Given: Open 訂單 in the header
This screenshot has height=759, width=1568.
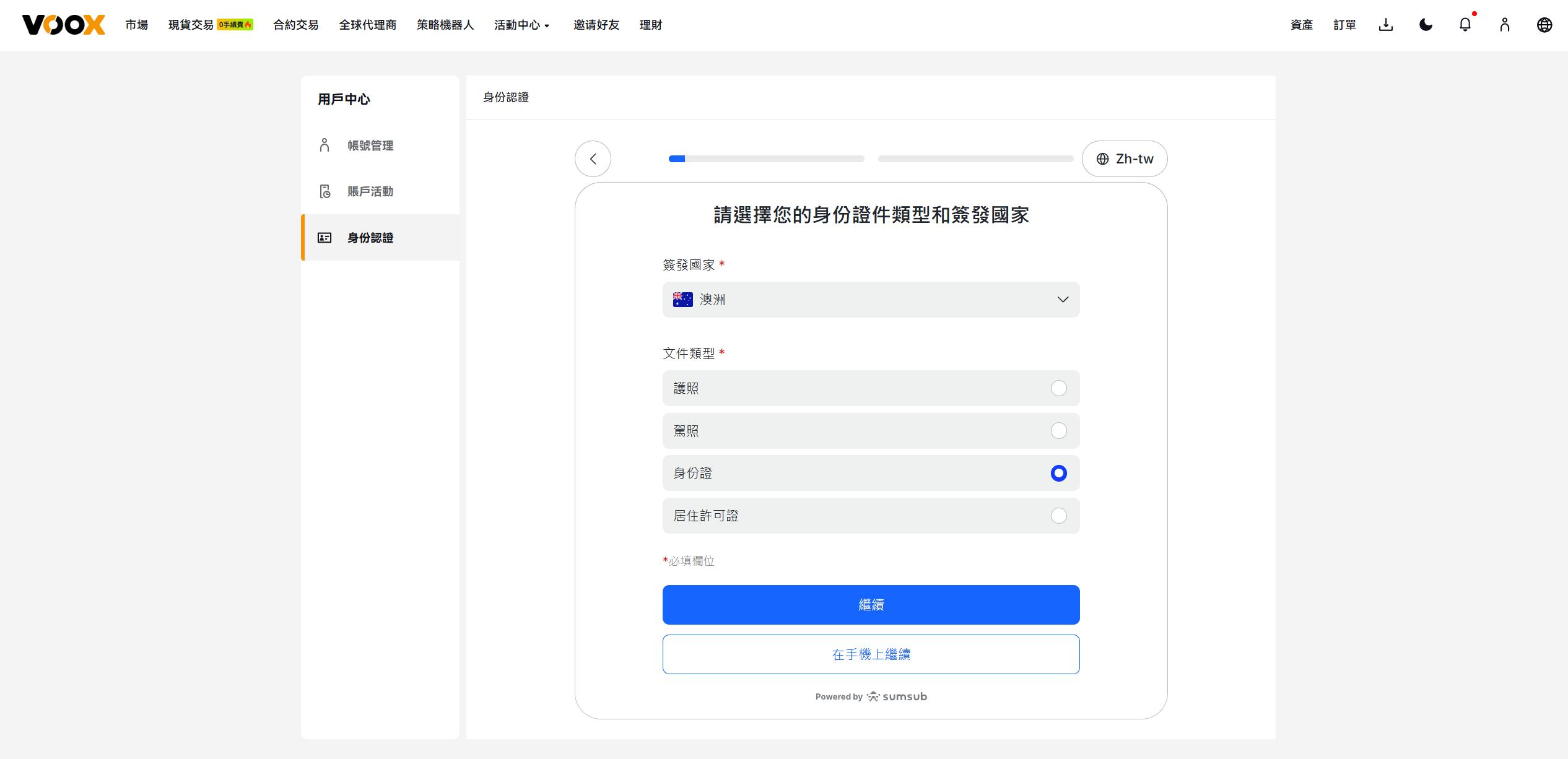Looking at the screenshot, I should (1344, 25).
